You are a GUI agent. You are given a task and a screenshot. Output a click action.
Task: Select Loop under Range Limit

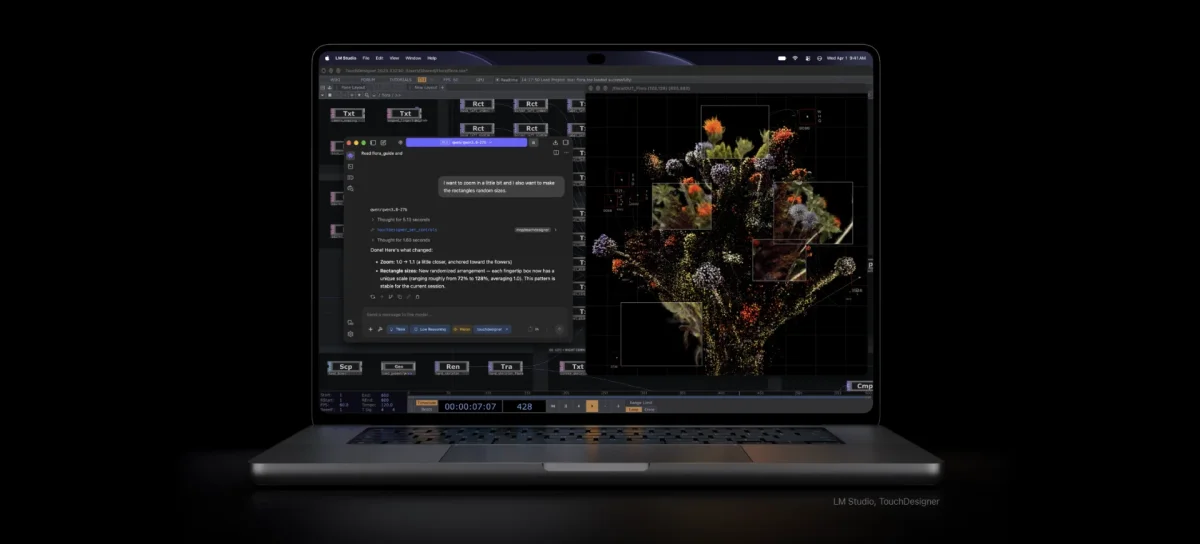[x=633, y=409]
